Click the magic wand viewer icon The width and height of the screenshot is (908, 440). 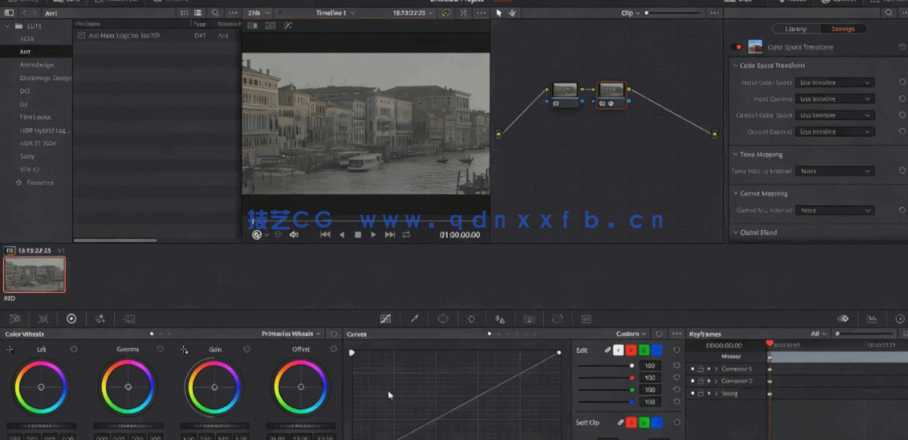288,25
